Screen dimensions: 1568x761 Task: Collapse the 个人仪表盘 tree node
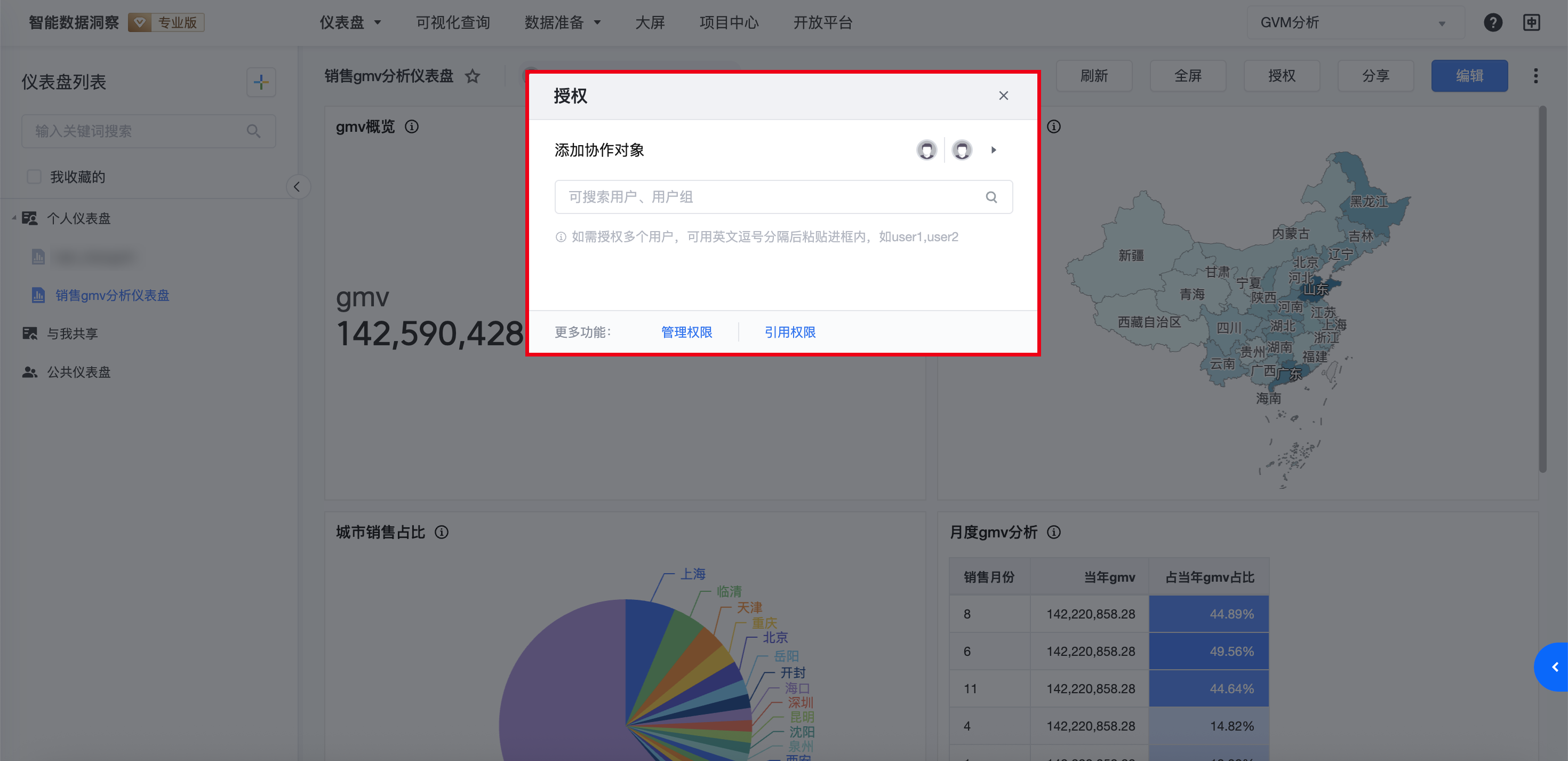[x=13, y=218]
